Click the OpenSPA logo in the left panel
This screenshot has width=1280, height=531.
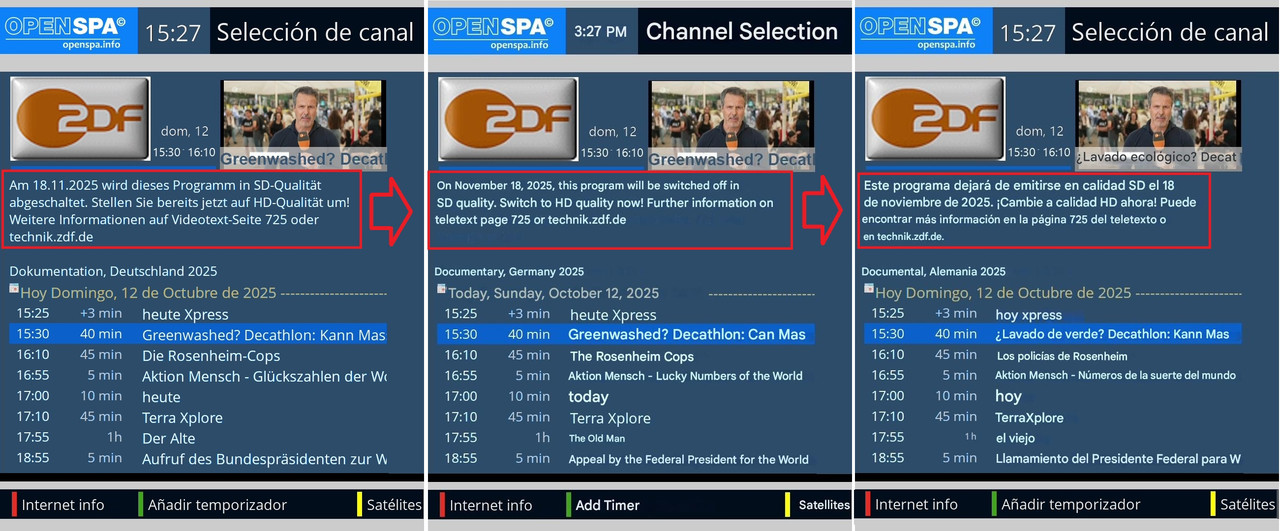tap(69, 31)
